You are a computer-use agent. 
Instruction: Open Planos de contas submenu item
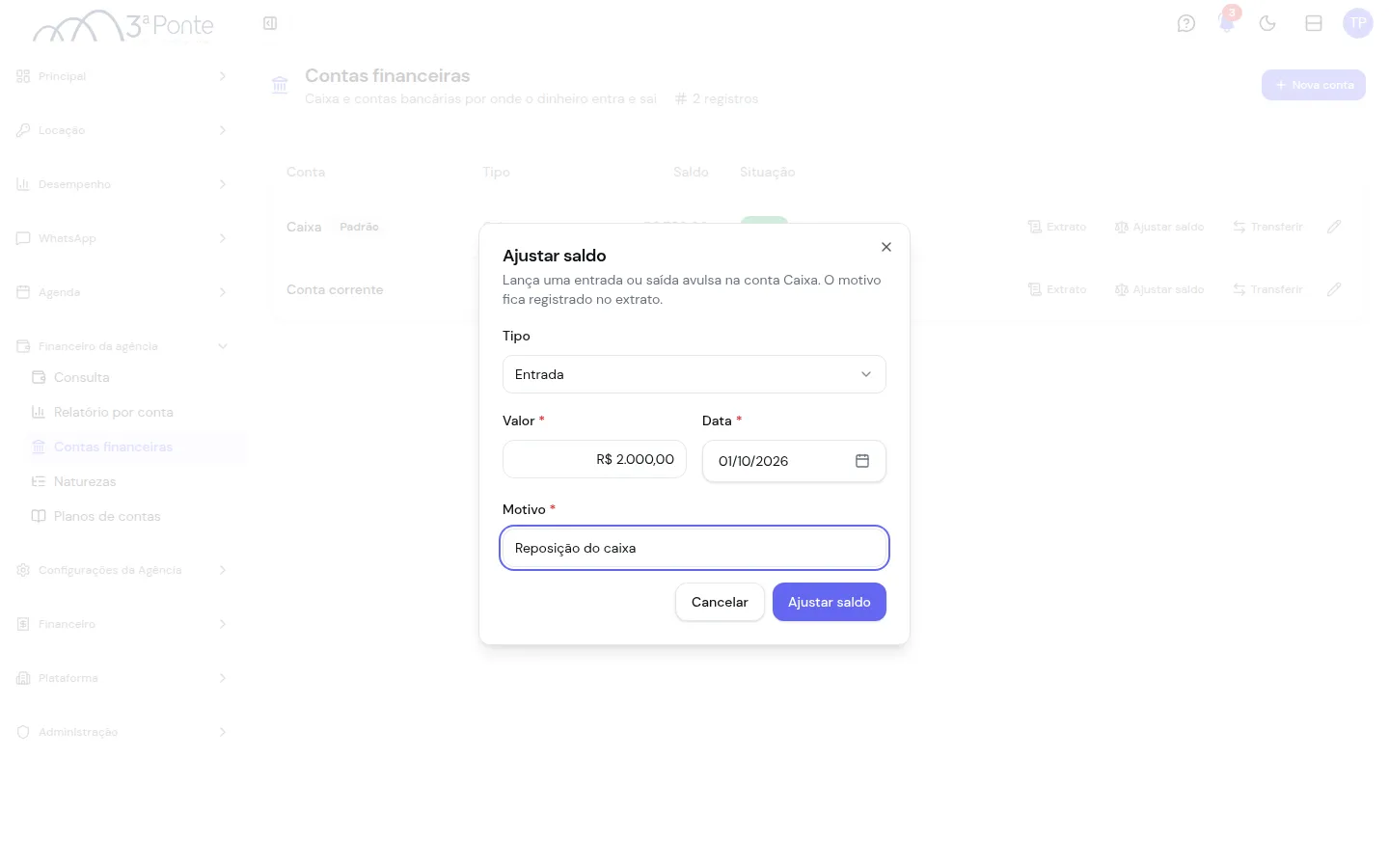[x=133, y=516]
